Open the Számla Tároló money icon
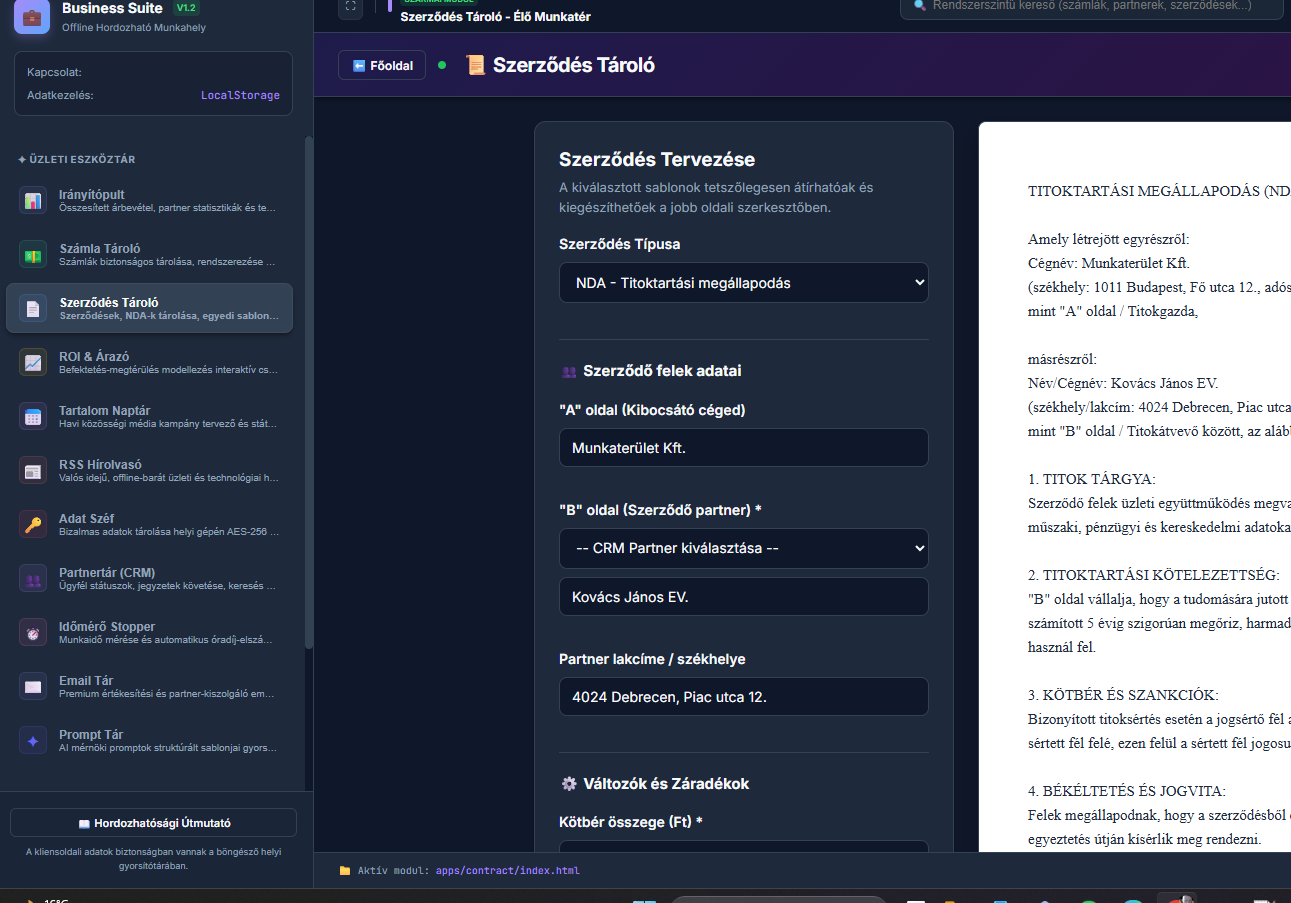The height and width of the screenshot is (903, 1291). pyautogui.click(x=33, y=254)
